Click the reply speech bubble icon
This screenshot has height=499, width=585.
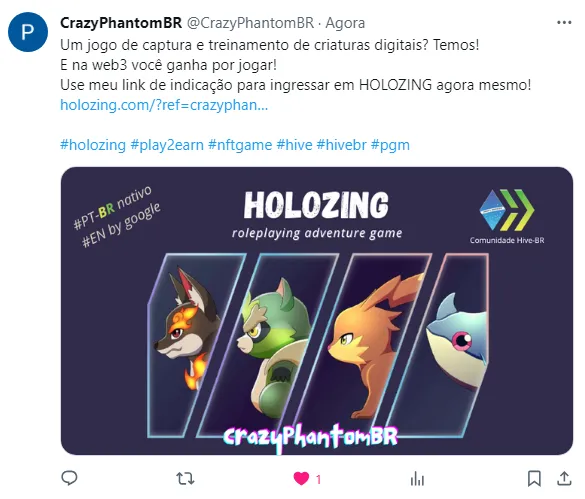coord(69,478)
